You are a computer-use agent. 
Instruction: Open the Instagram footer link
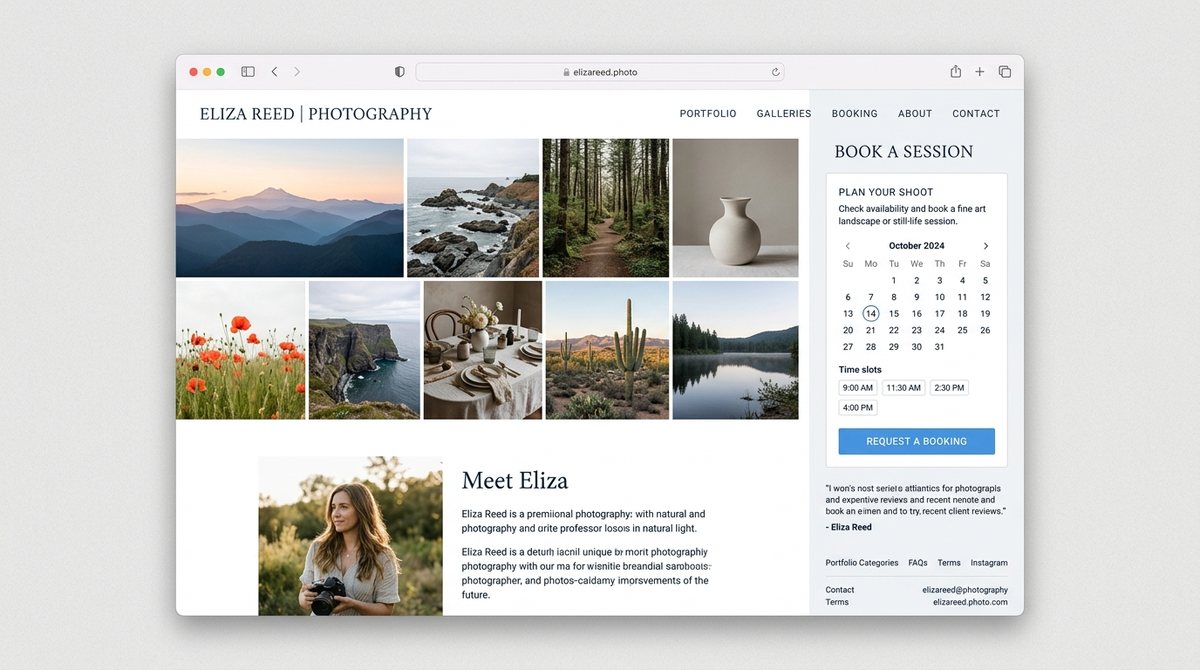[x=989, y=563]
